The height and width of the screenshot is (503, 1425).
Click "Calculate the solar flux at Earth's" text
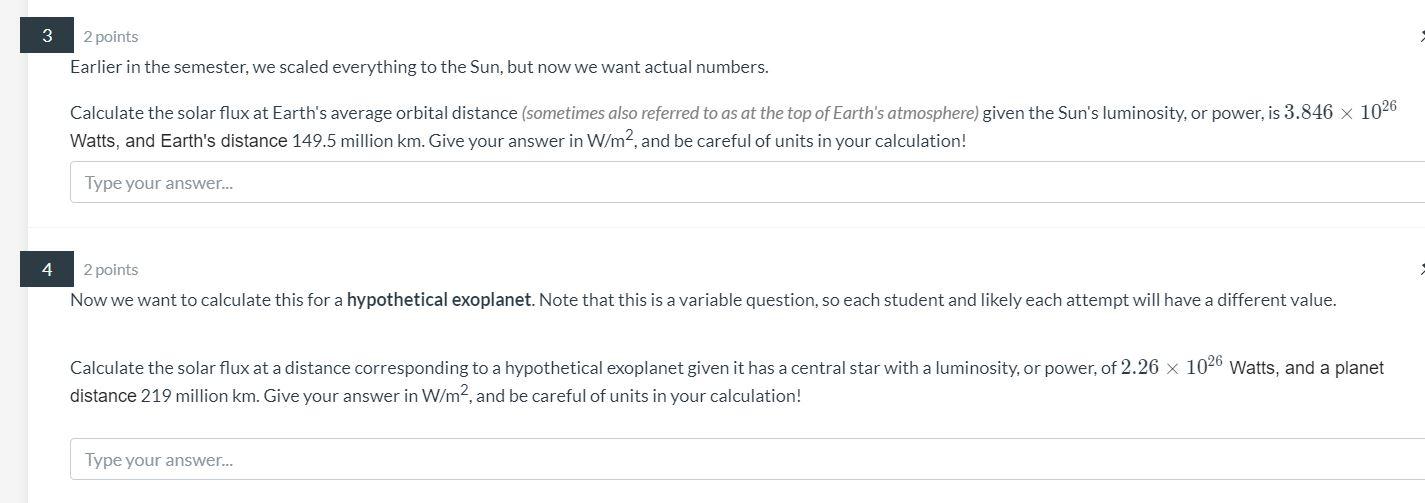point(193,113)
